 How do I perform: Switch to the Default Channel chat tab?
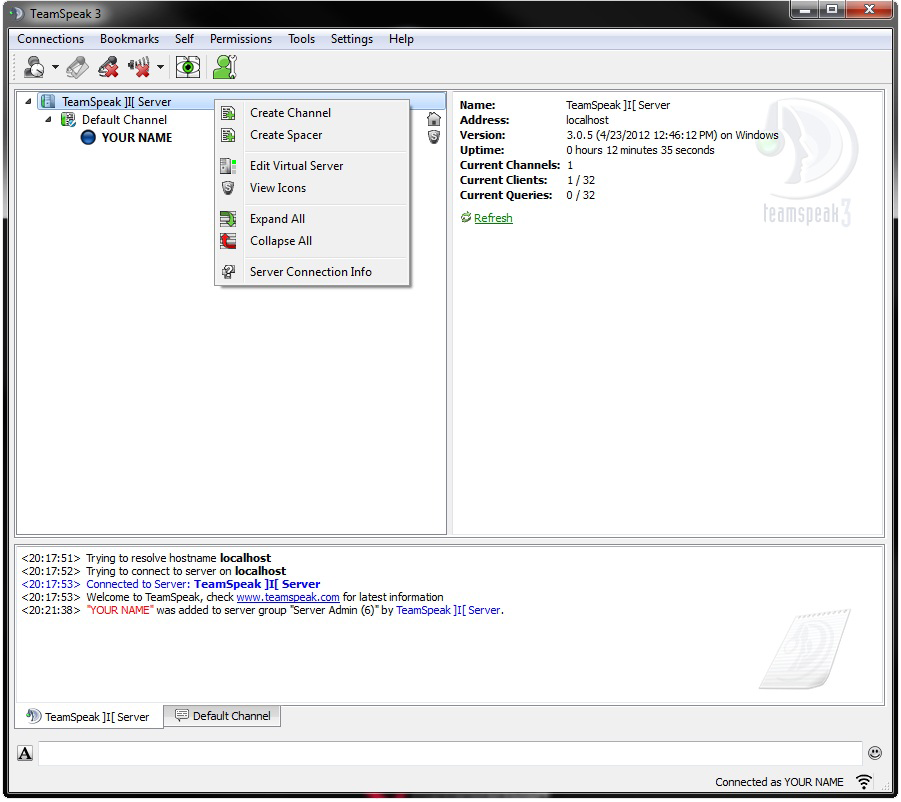point(222,716)
